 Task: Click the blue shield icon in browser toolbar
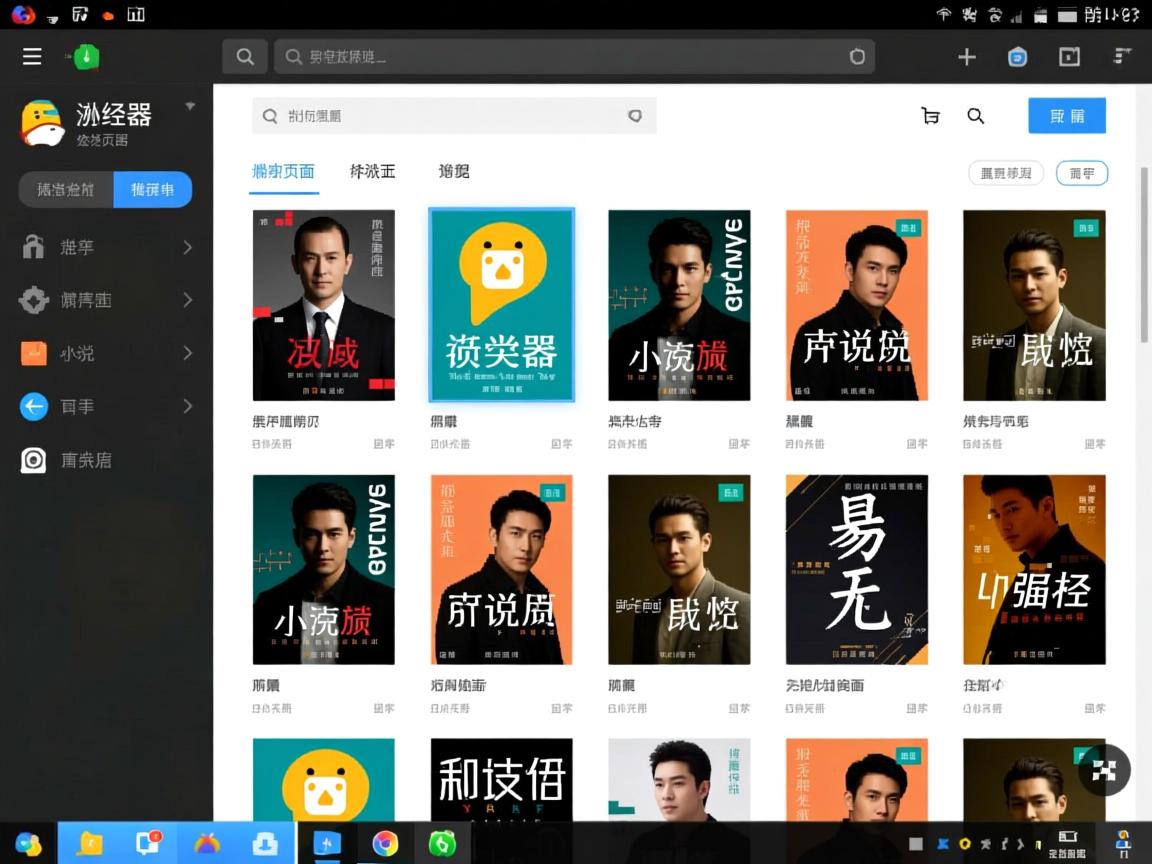pos(1017,56)
